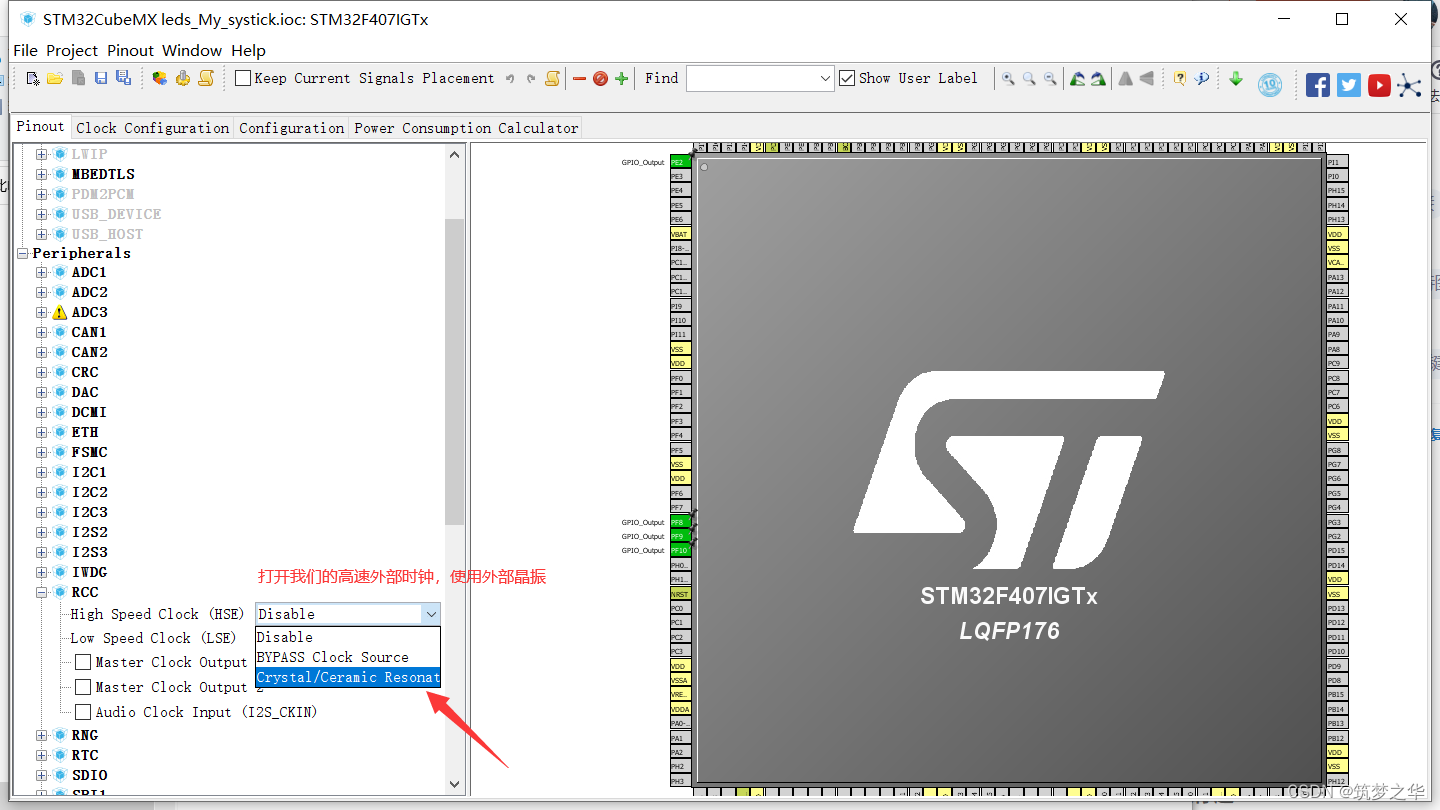Image resolution: width=1440 pixels, height=810 pixels.
Task: Save the project with the floppy disk icon
Action: tap(101, 78)
